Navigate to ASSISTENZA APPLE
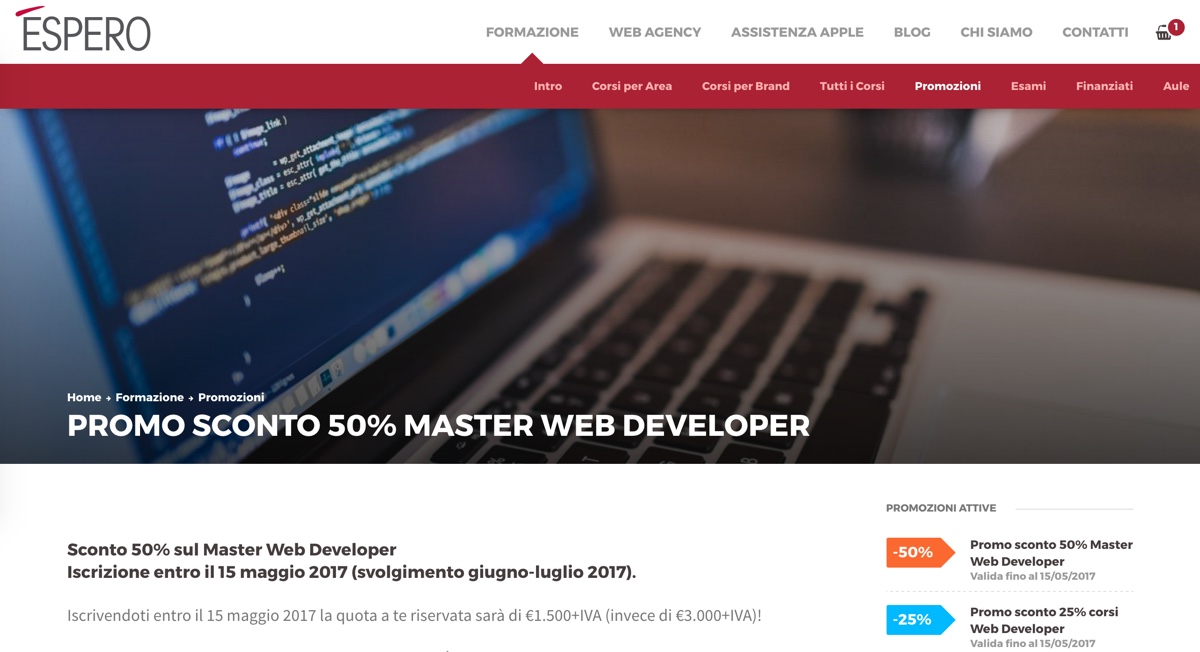Image resolution: width=1200 pixels, height=652 pixels. [797, 32]
